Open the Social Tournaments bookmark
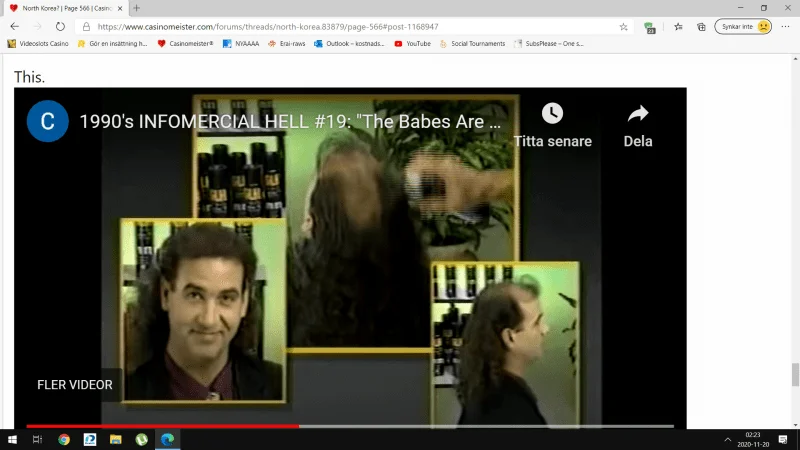 (x=472, y=44)
